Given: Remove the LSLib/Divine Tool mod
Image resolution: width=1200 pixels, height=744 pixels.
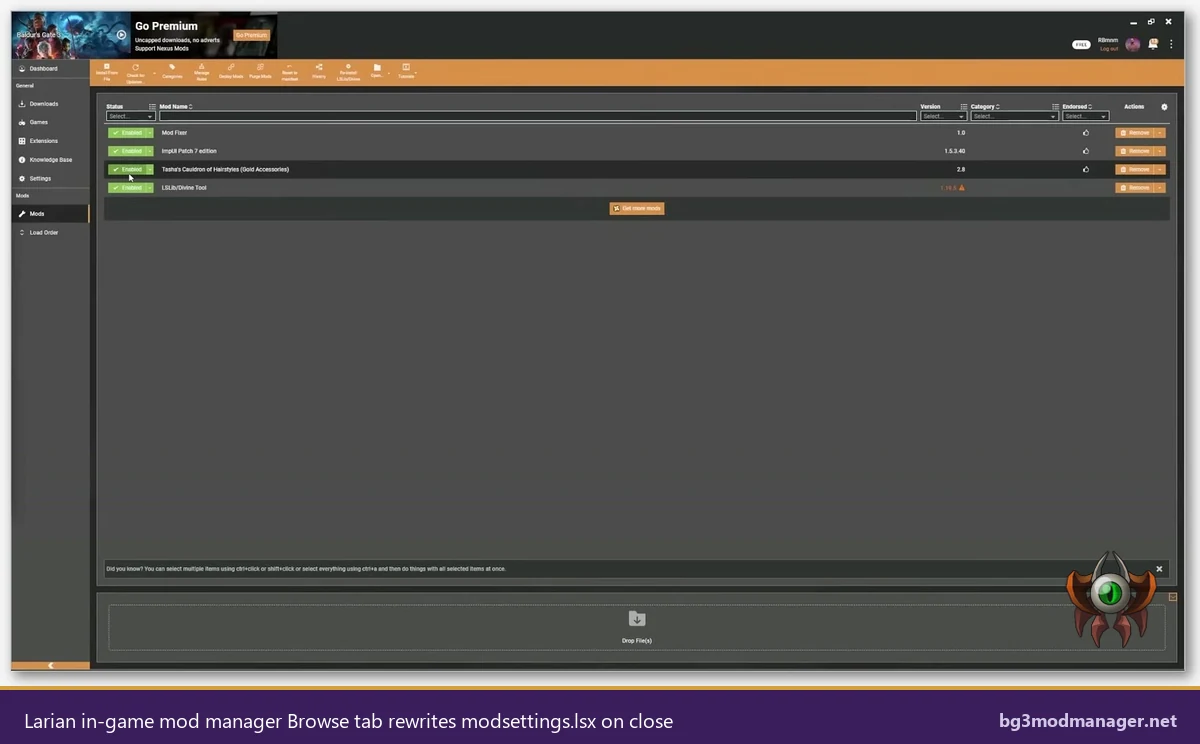Looking at the screenshot, I should 1135,187.
